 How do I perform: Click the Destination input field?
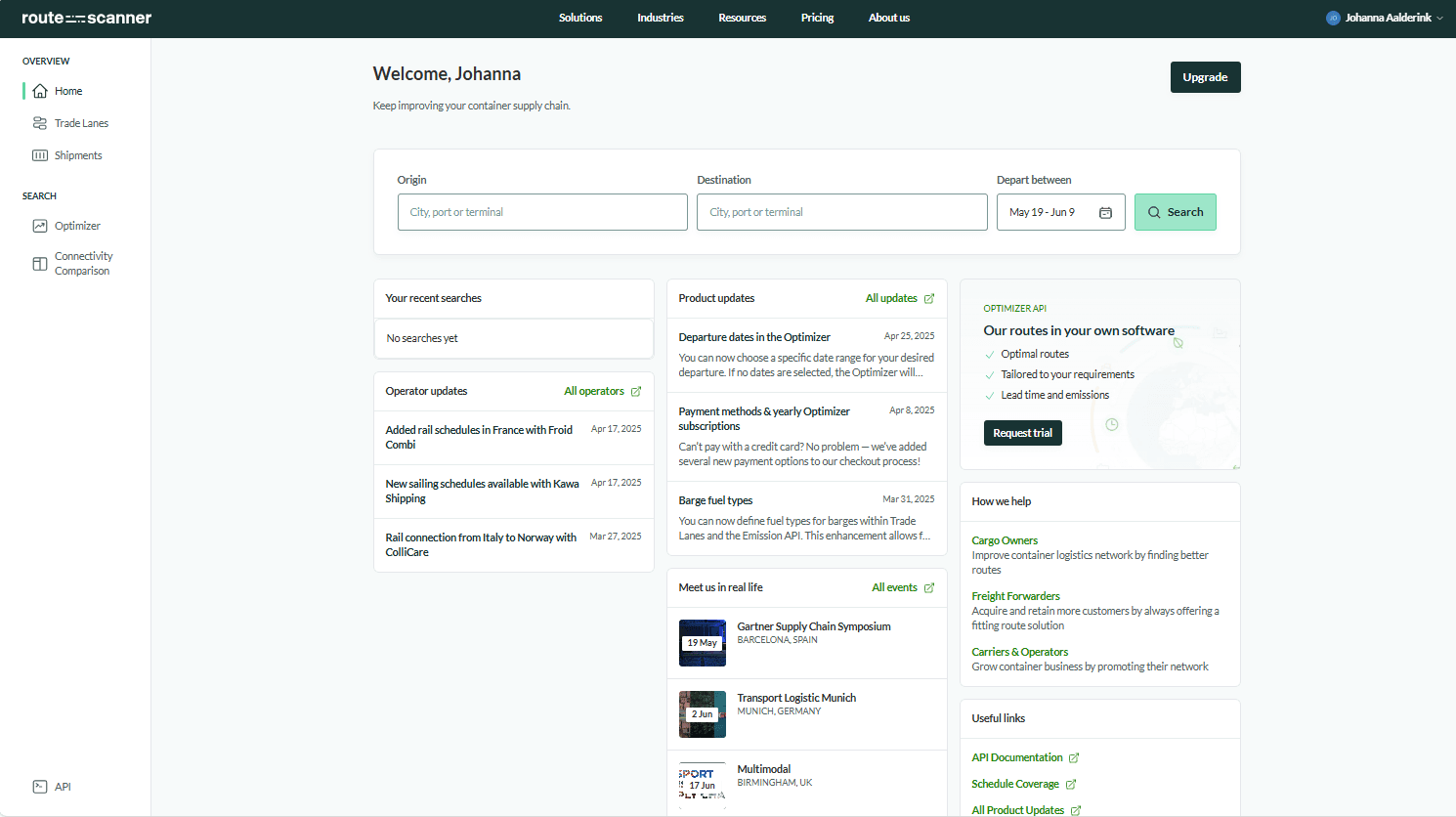[842, 212]
